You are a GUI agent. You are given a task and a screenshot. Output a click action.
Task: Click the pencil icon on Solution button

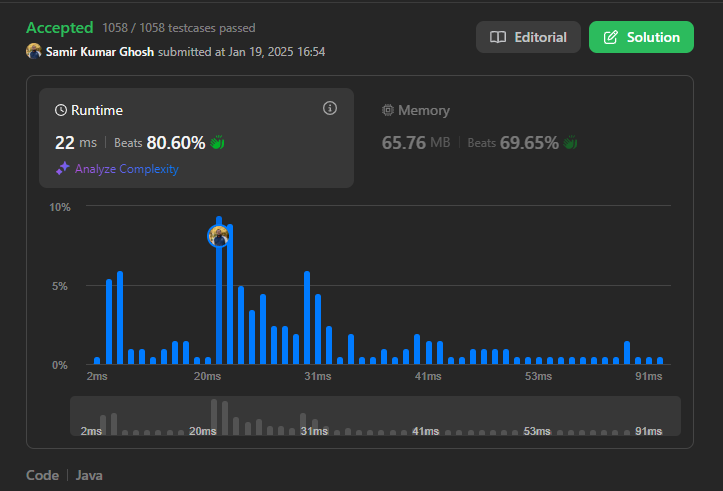(x=610, y=38)
